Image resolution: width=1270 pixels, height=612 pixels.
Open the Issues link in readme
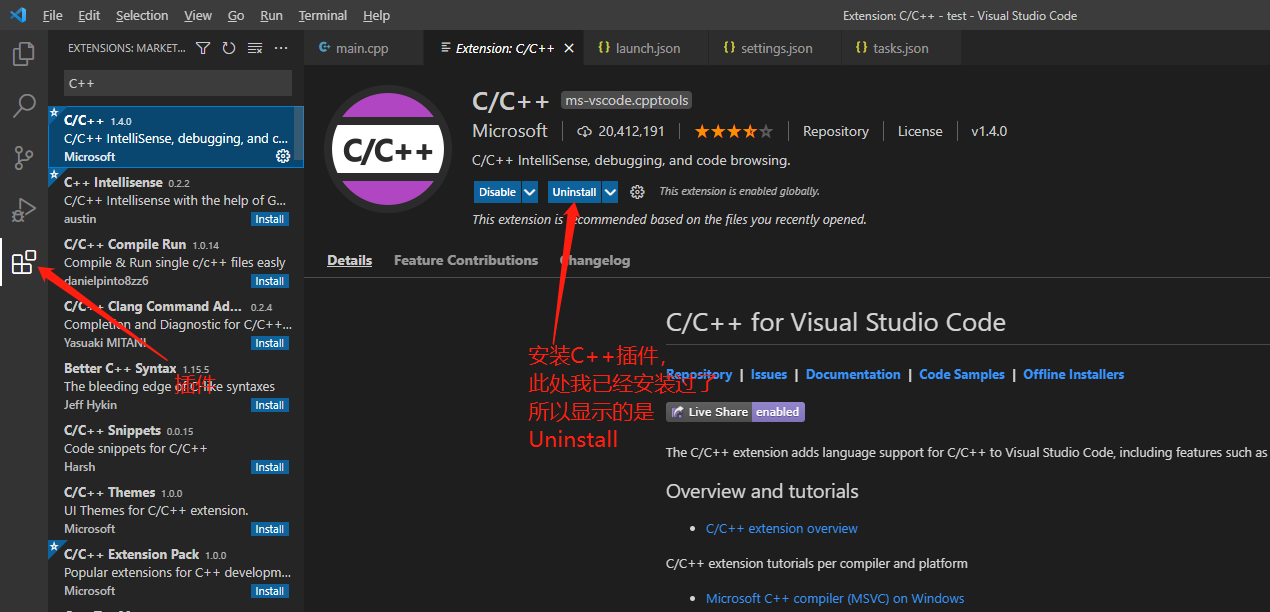pos(769,374)
